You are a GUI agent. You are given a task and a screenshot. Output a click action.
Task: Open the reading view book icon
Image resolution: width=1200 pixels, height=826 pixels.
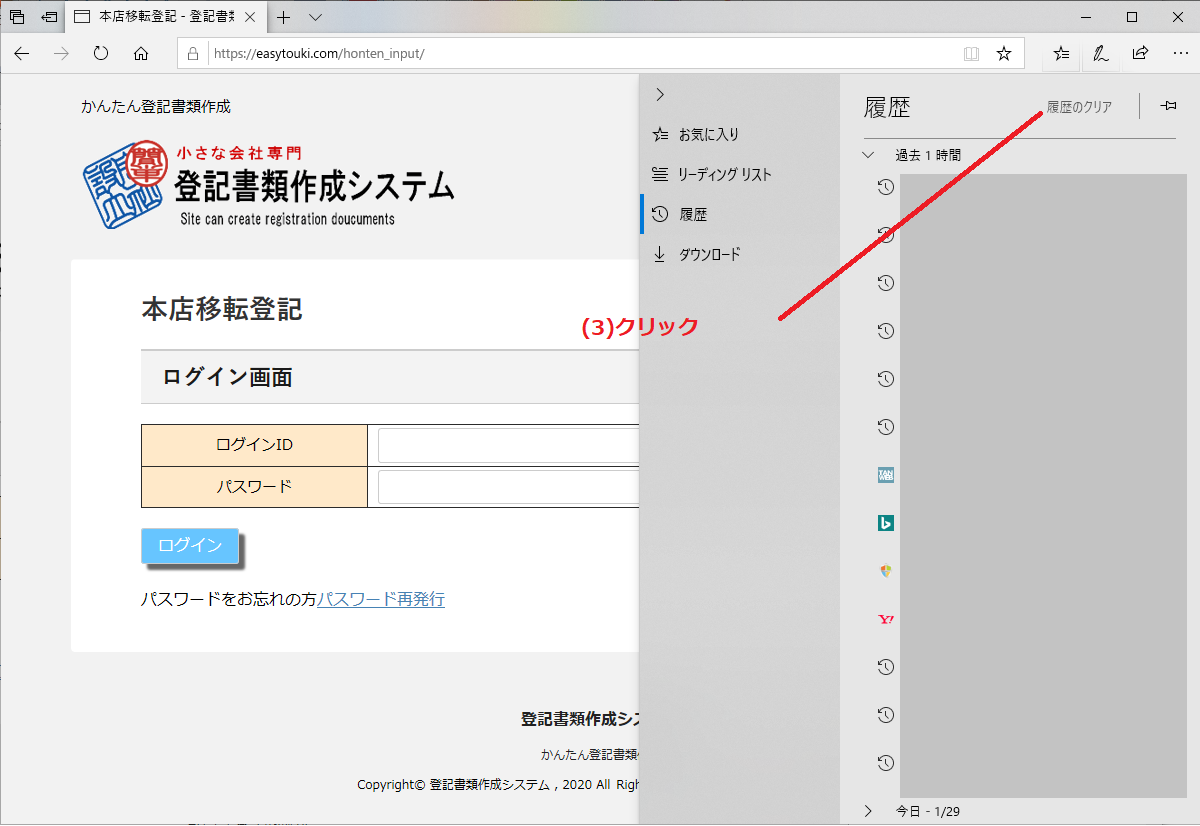coord(970,53)
